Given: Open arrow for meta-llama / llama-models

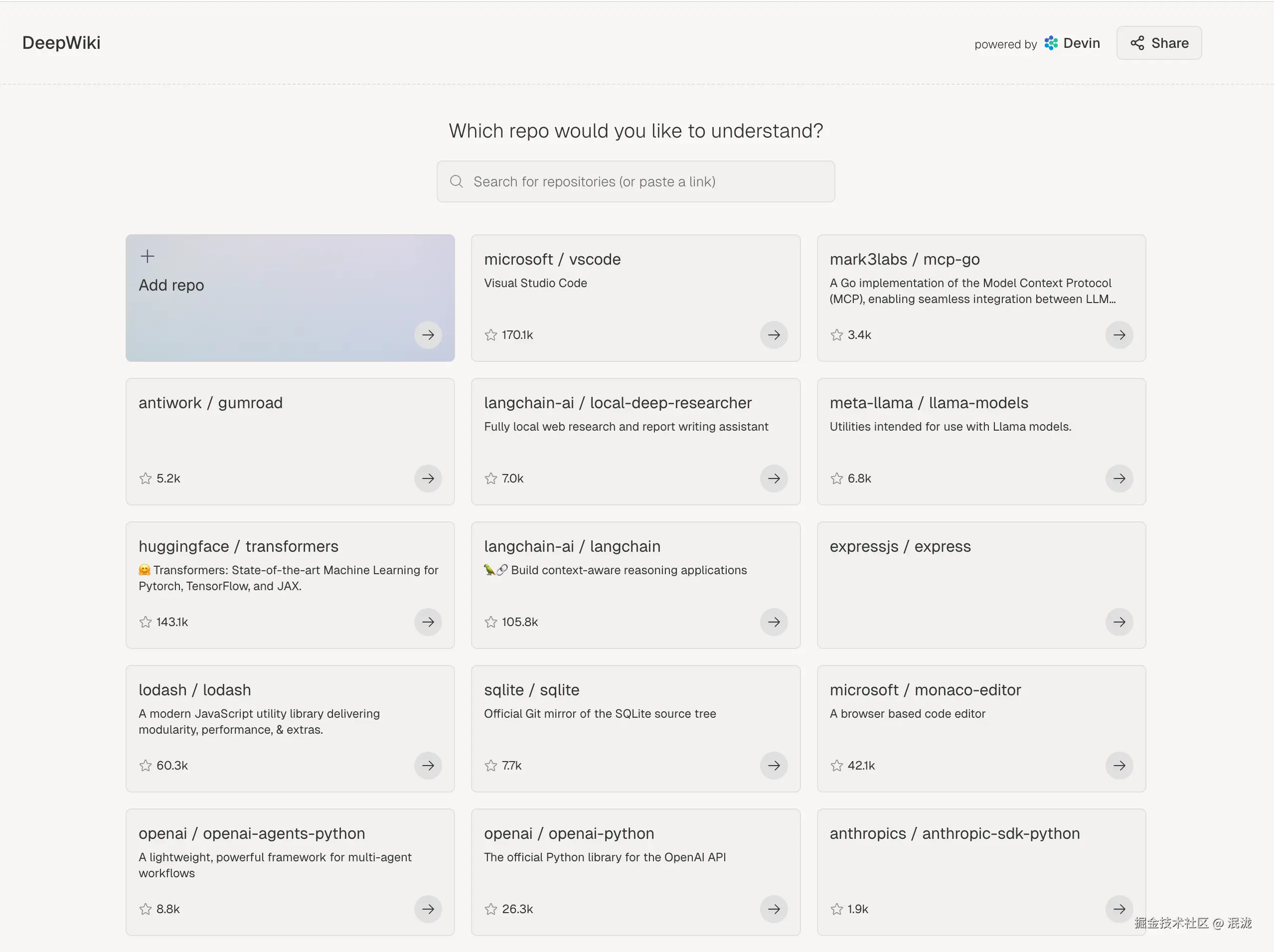Looking at the screenshot, I should click(x=1119, y=478).
